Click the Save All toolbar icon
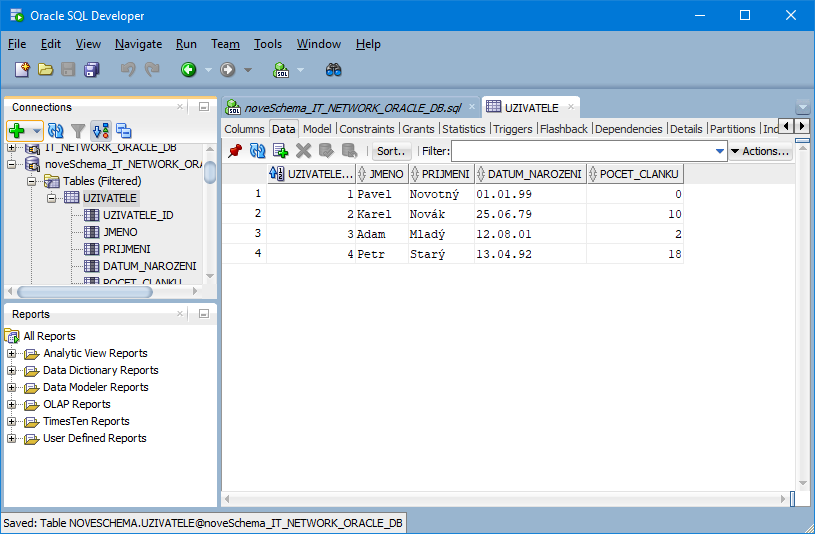 pos(92,70)
